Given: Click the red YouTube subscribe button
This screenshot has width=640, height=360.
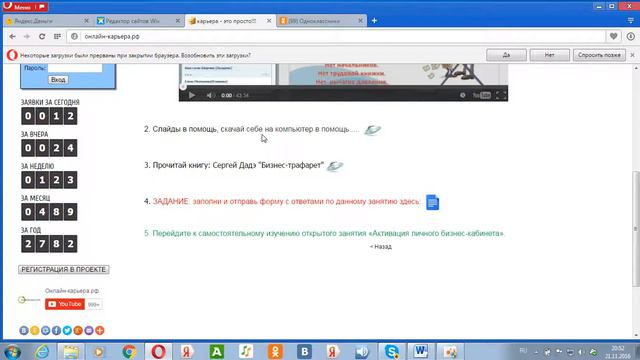Looking at the screenshot, I should (64, 304).
